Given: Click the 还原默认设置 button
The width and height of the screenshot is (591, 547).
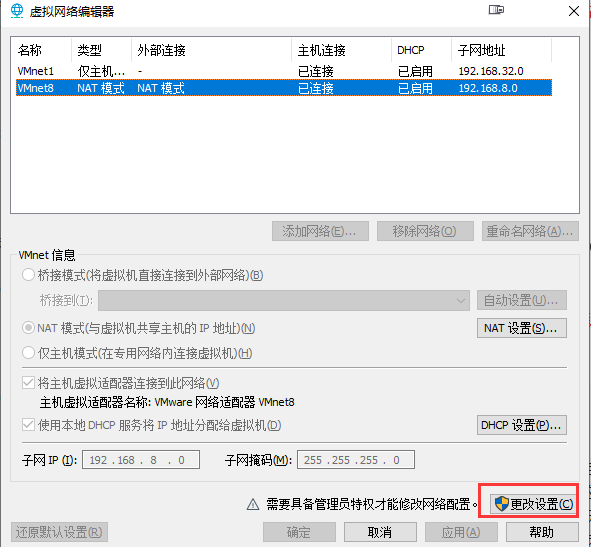Looking at the screenshot, I should (x=60, y=532).
